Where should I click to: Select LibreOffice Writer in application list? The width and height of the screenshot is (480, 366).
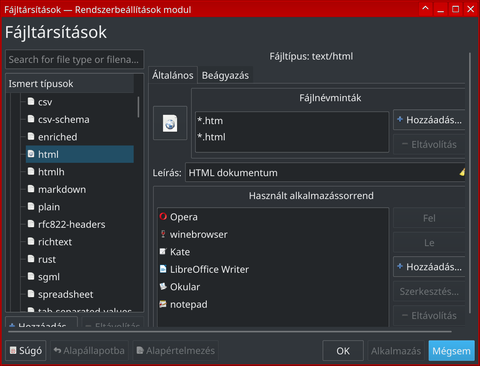[273, 269]
